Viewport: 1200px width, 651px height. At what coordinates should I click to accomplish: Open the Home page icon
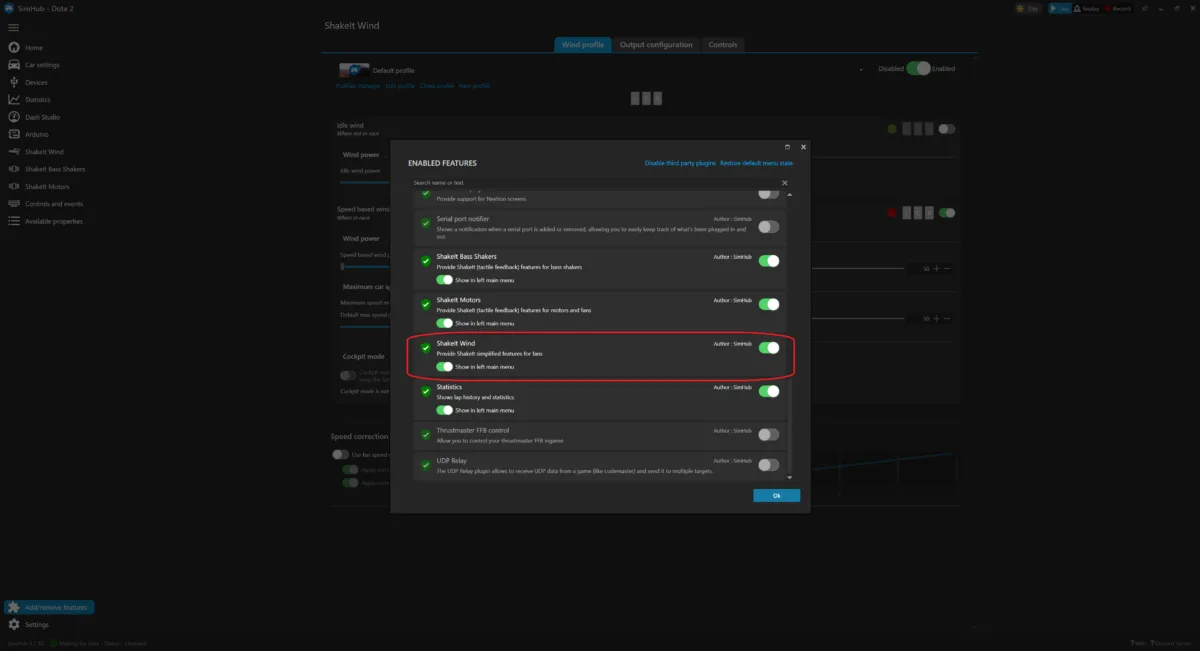click(x=14, y=47)
